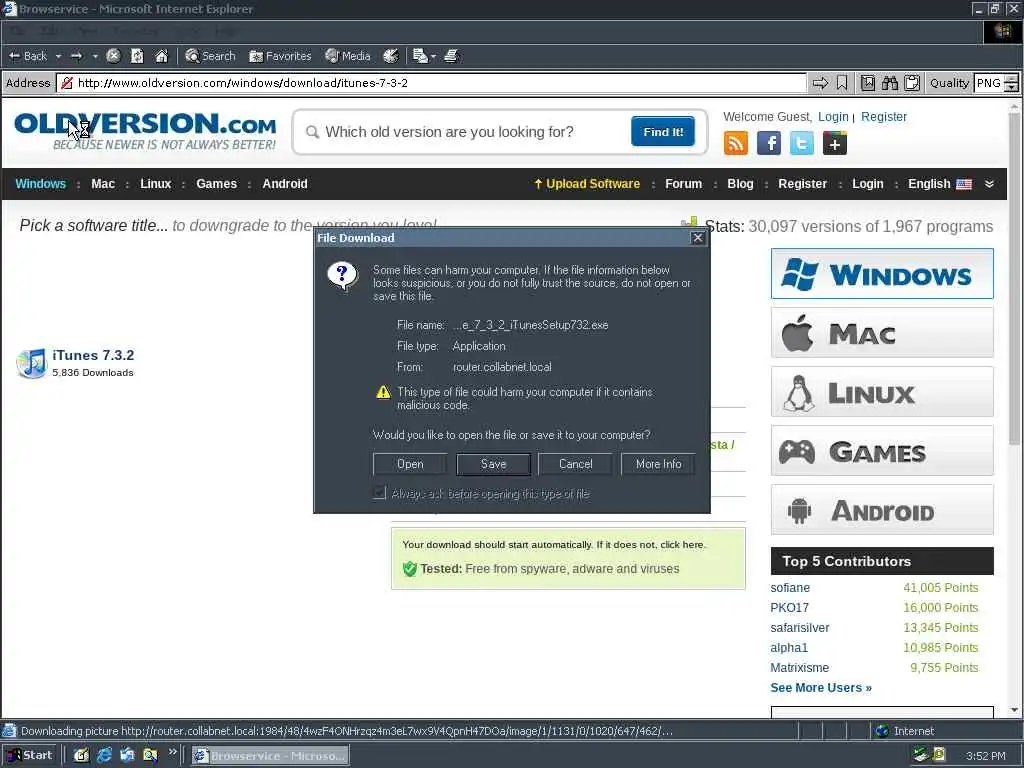Select Mac in the black nav bar
1024x768 pixels.
point(103,184)
